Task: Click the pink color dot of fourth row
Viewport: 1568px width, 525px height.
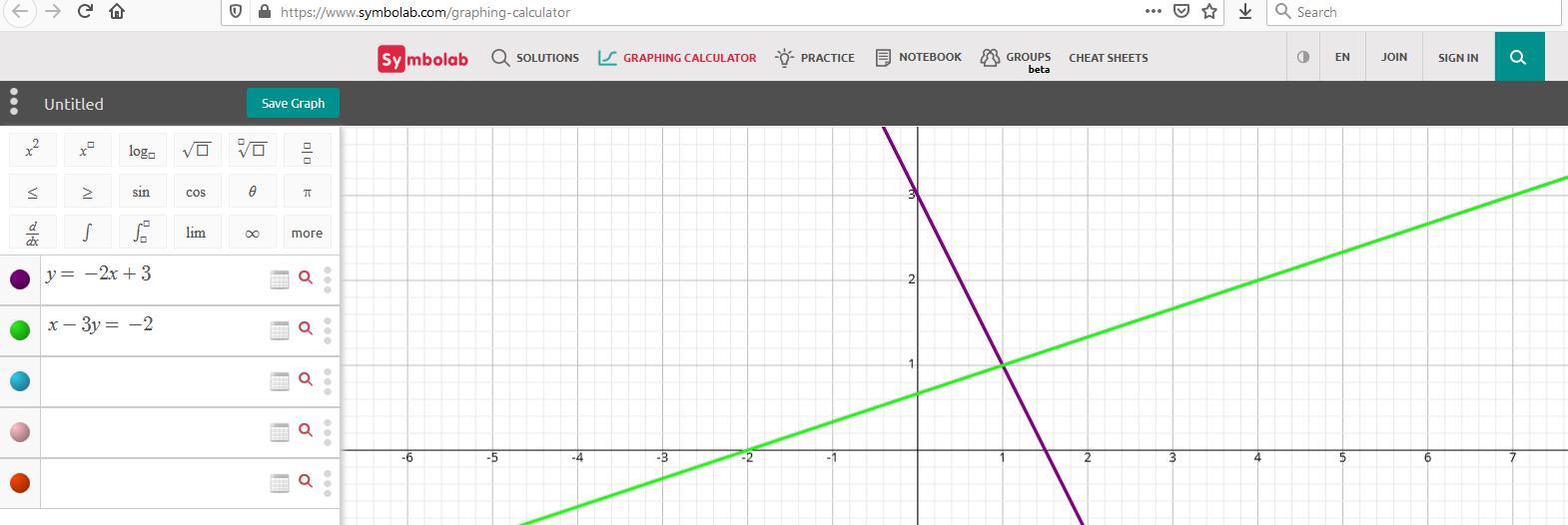Action: [x=20, y=432]
